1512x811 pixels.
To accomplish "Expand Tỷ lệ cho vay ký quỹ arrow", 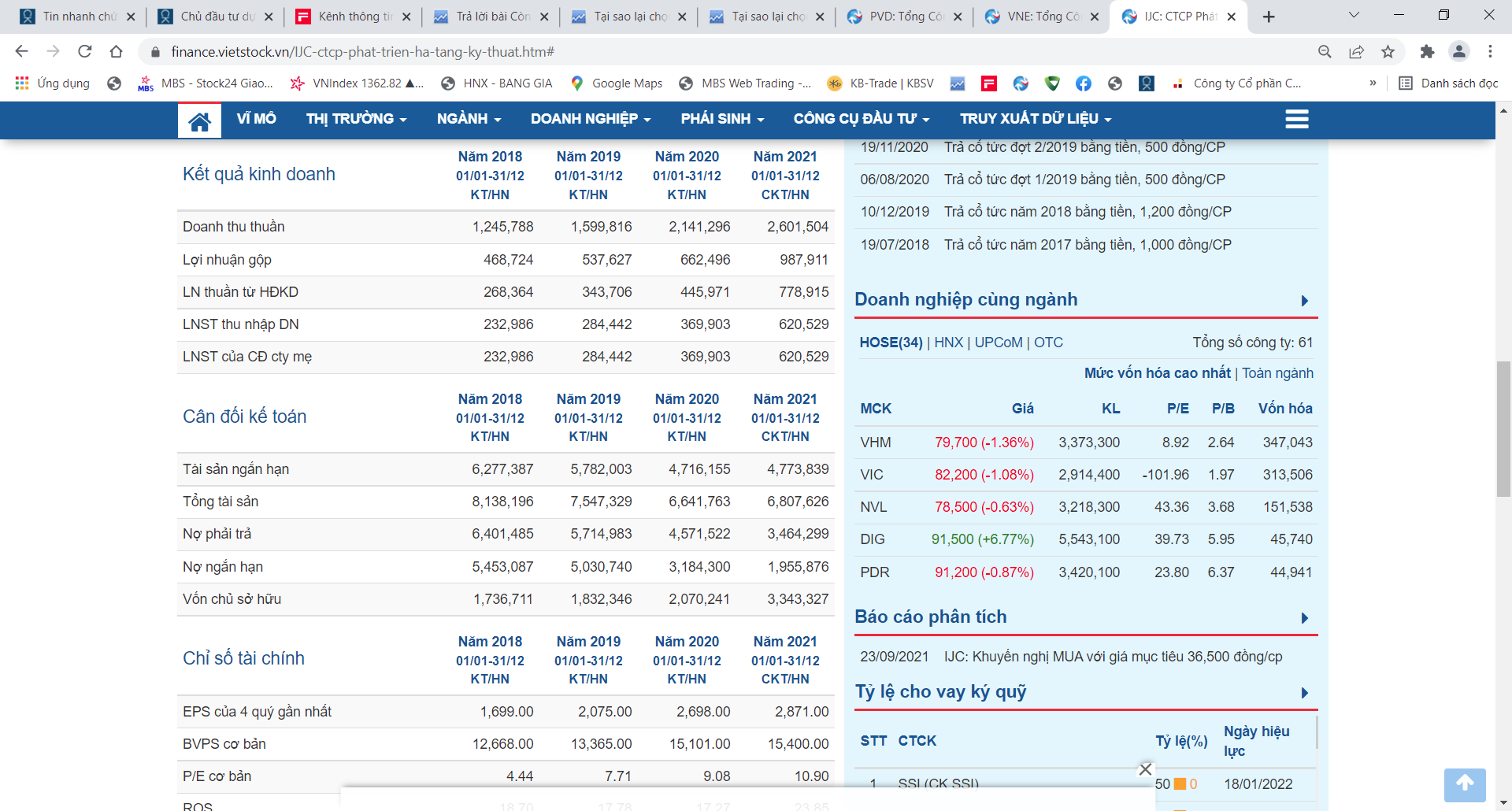I will tap(1304, 693).
